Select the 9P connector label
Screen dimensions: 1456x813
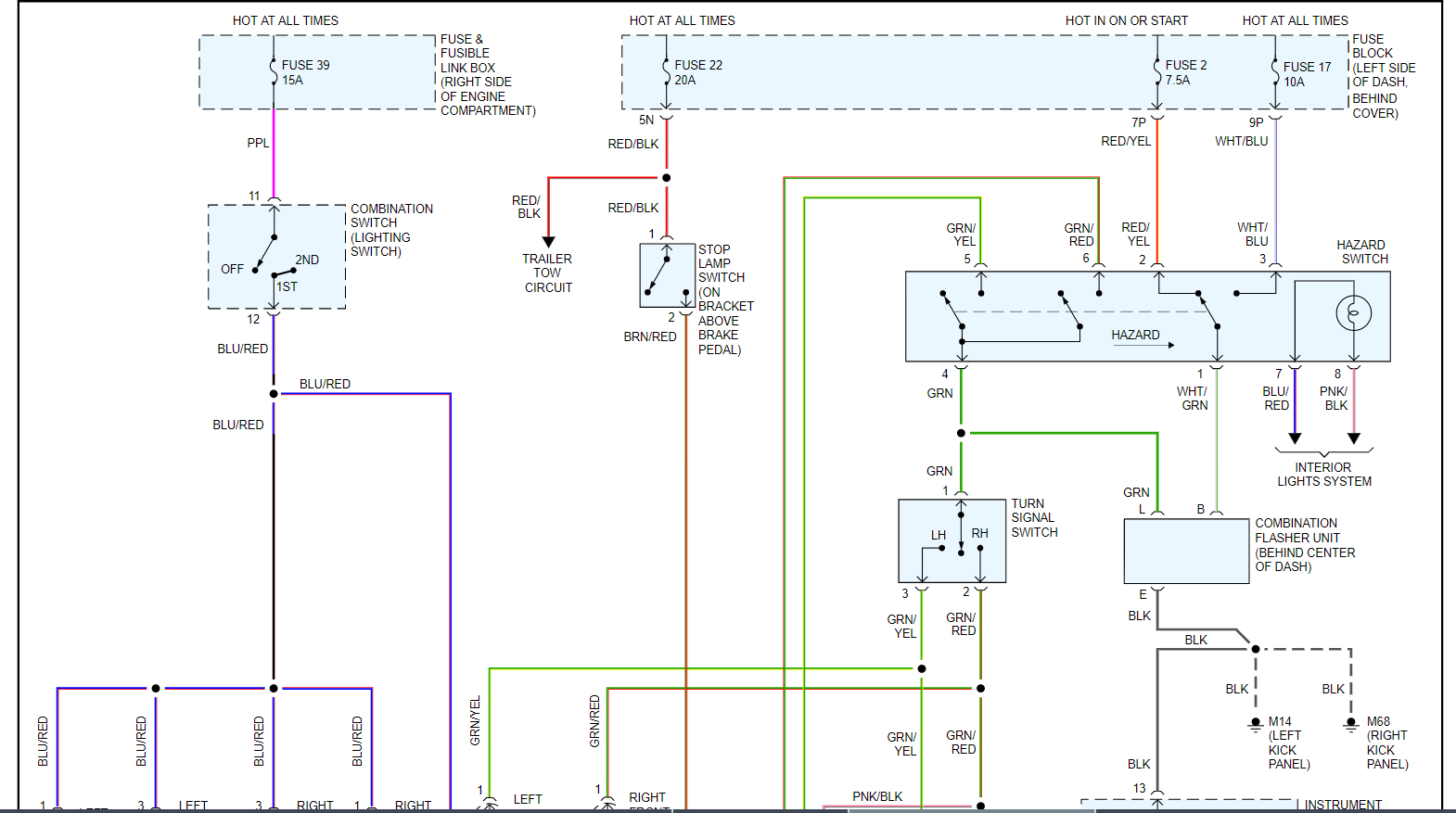point(1256,122)
